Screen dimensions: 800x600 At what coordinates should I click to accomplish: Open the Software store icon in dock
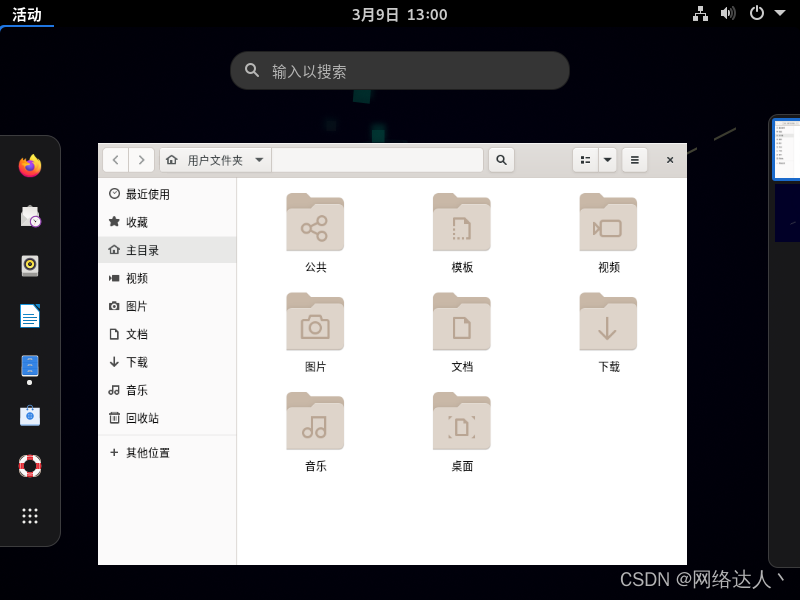[30, 415]
